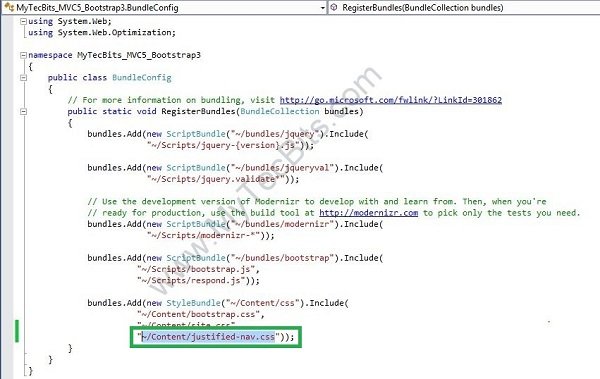Click the "~/Content/css" string
This screenshot has height=379, width=600.
click(x=262, y=303)
